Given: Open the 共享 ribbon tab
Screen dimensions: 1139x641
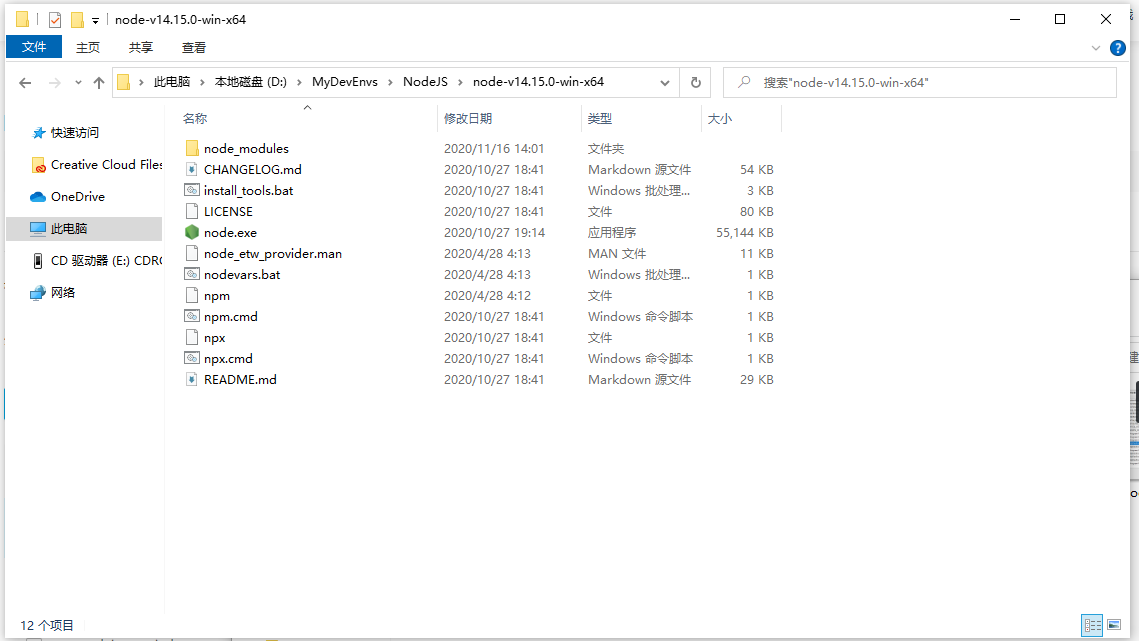Looking at the screenshot, I should (x=141, y=47).
